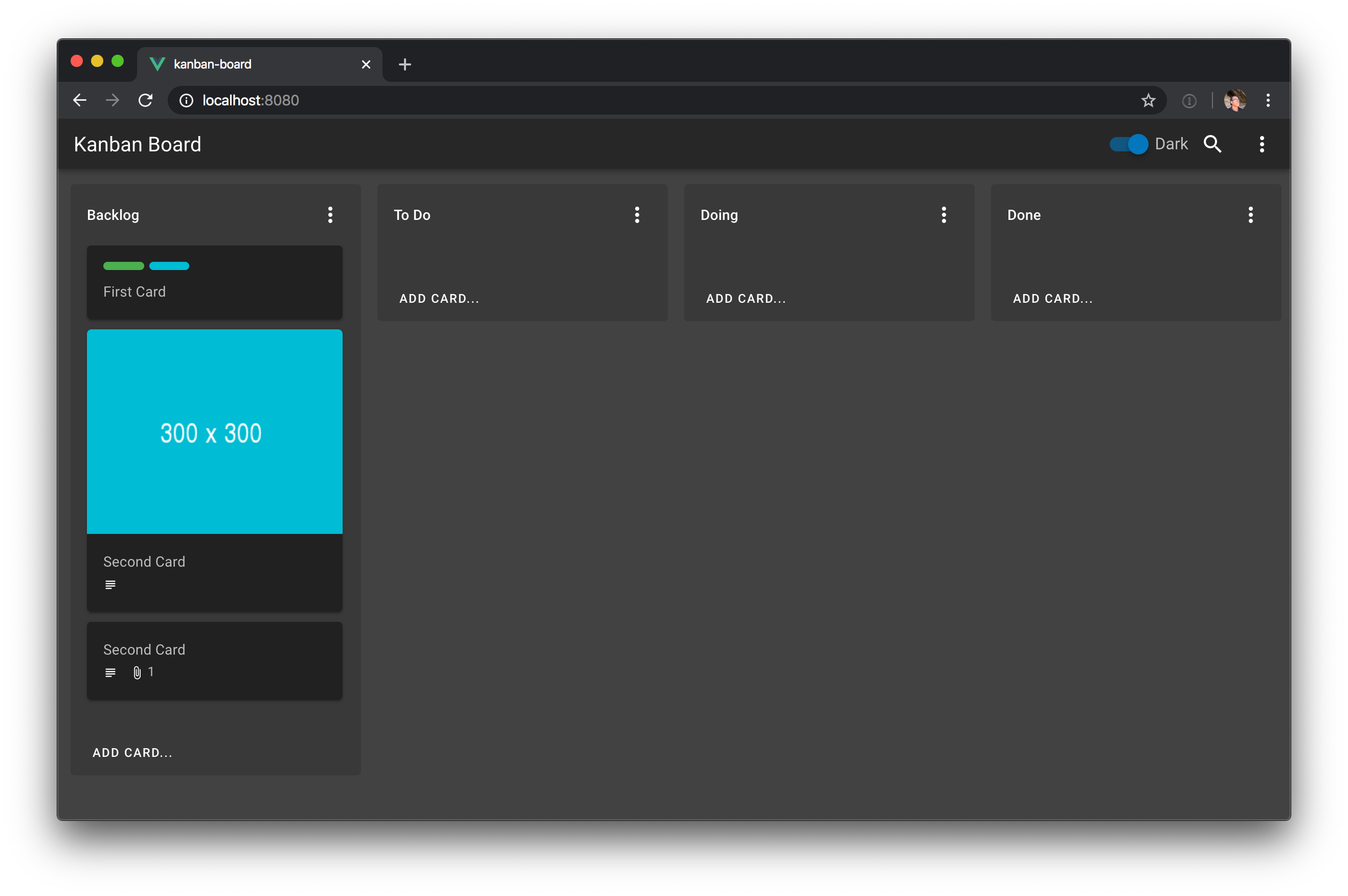Add a card to Done column
Viewport: 1348px width, 896px height.
[1052, 298]
